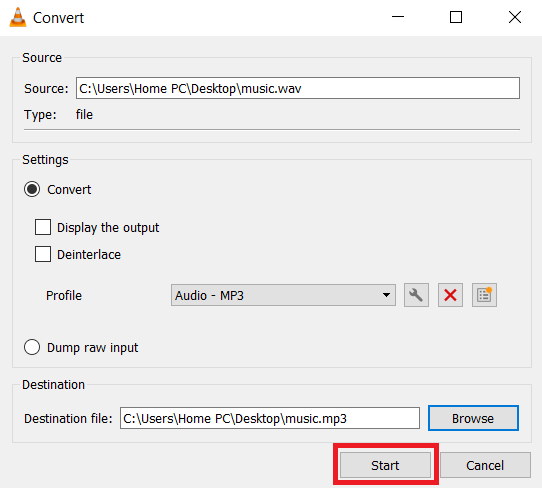Click the VLC cone icon in title bar
The width and height of the screenshot is (542, 488).
[18, 17]
